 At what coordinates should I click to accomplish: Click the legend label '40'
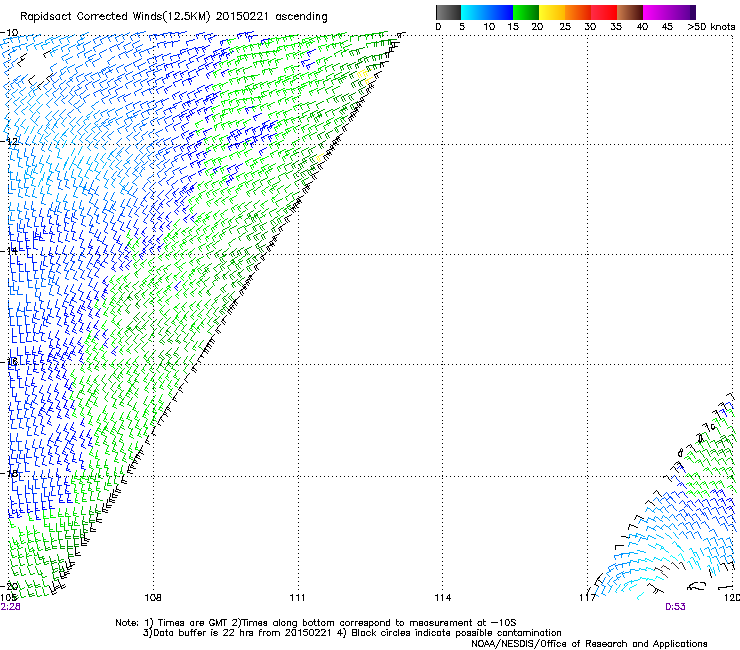(642, 27)
